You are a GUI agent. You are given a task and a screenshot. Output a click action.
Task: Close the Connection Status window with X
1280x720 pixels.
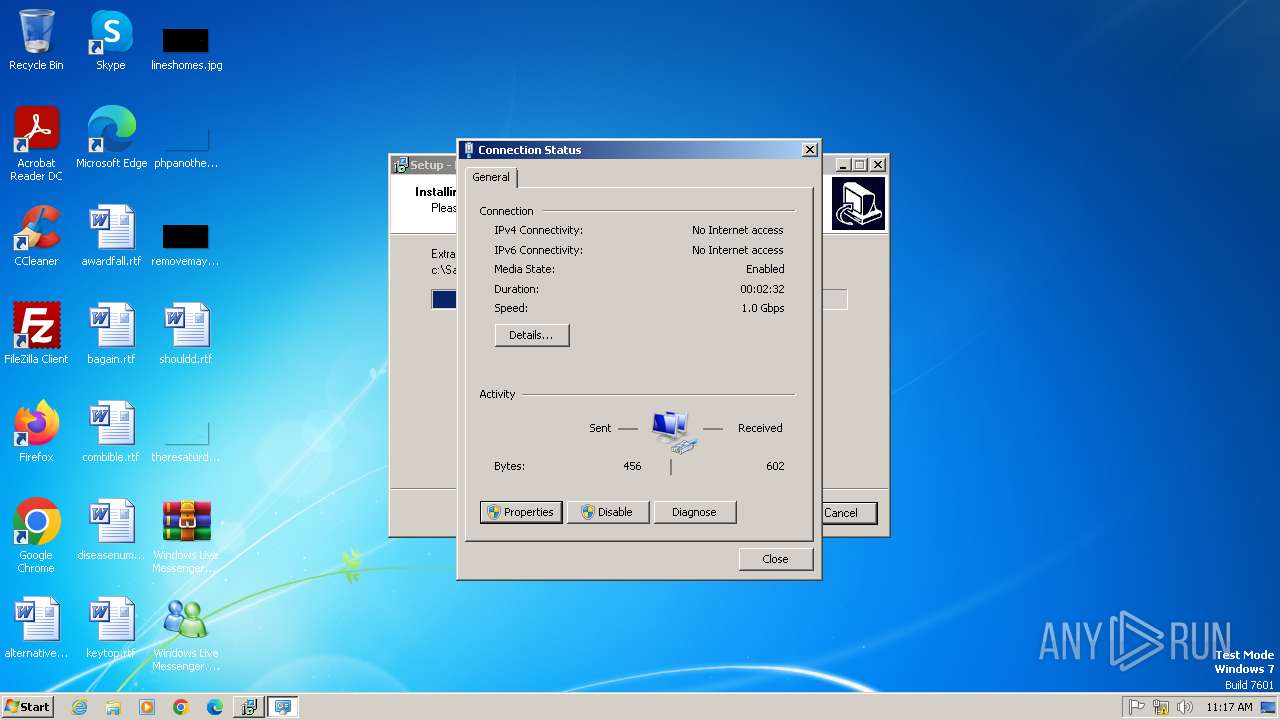(809, 150)
